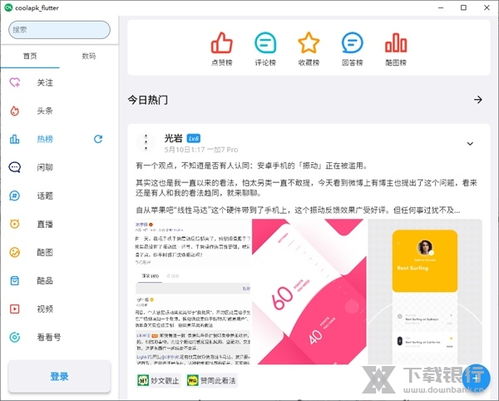
Task: Open 闲聊 chat bubble sidebar item
Action: pos(59,167)
